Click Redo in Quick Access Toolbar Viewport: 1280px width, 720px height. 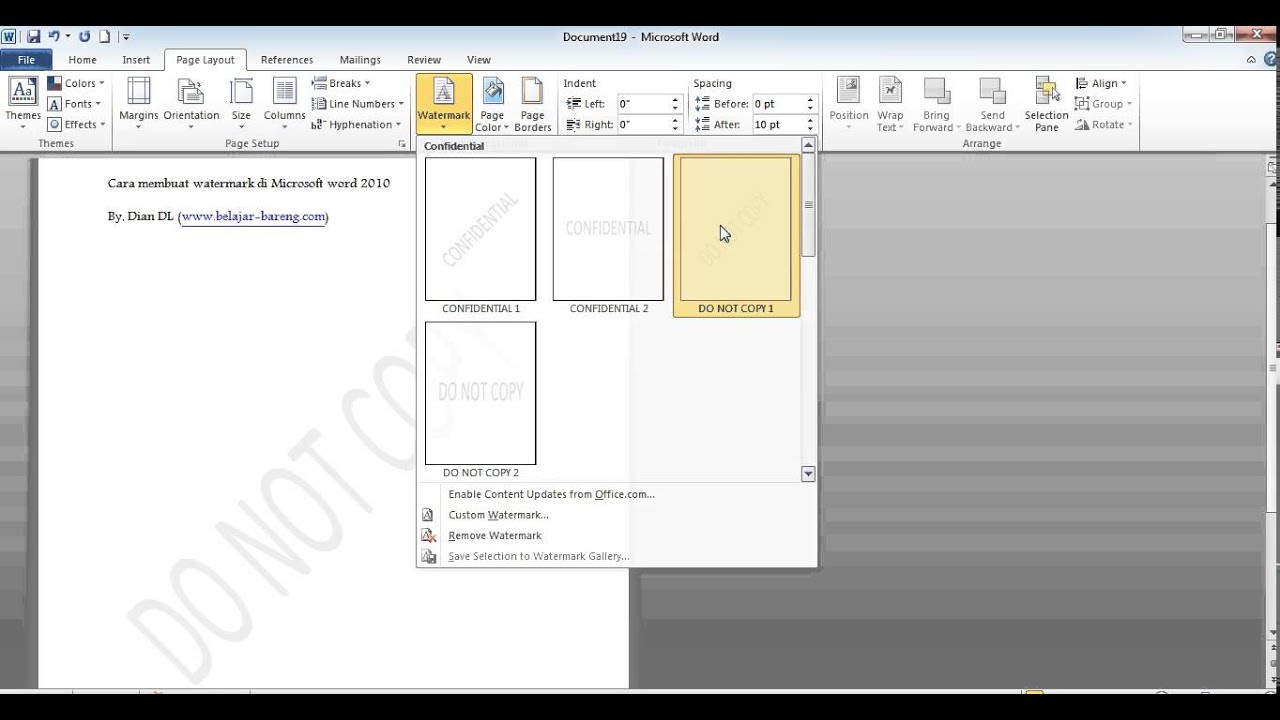[x=84, y=36]
